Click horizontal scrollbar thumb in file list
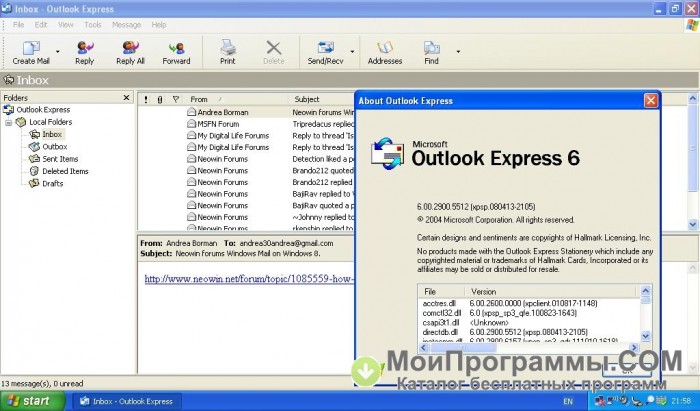Image resolution: width=700 pixels, height=411 pixels. tap(463, 347)
